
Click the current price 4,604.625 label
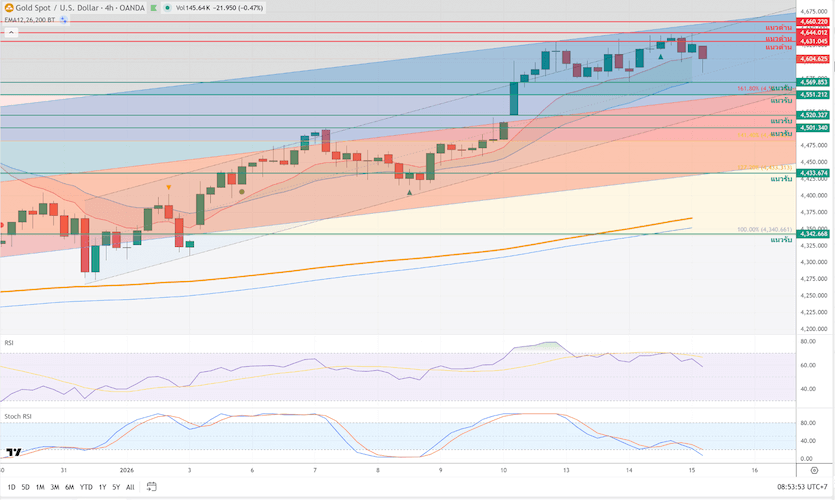point(813,59)
